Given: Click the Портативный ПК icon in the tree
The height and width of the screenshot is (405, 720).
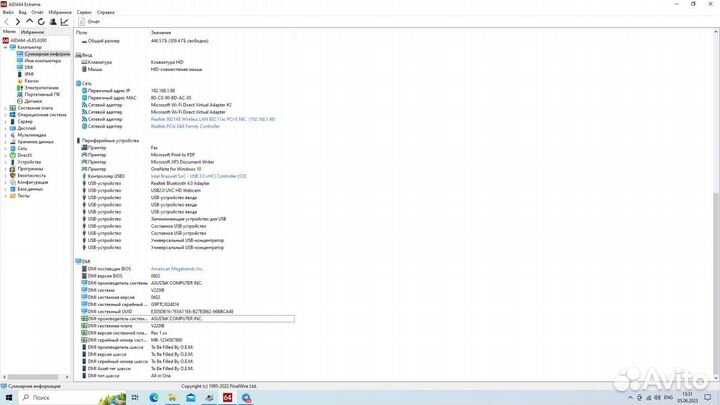Looking at the screenshot, I should pyautogui.click(x=20, y=94).
